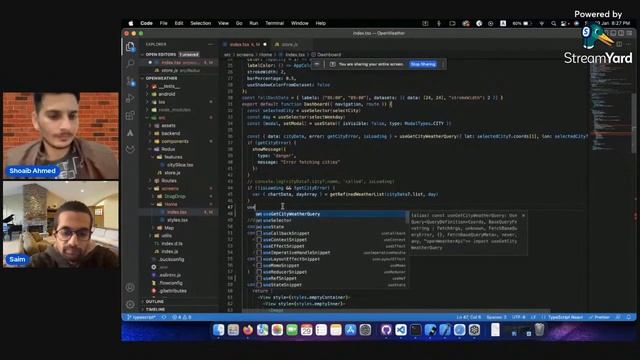Open the Run and Debug view
The height and width of the screenshot is (360, 640).
(x=130, y=98)
